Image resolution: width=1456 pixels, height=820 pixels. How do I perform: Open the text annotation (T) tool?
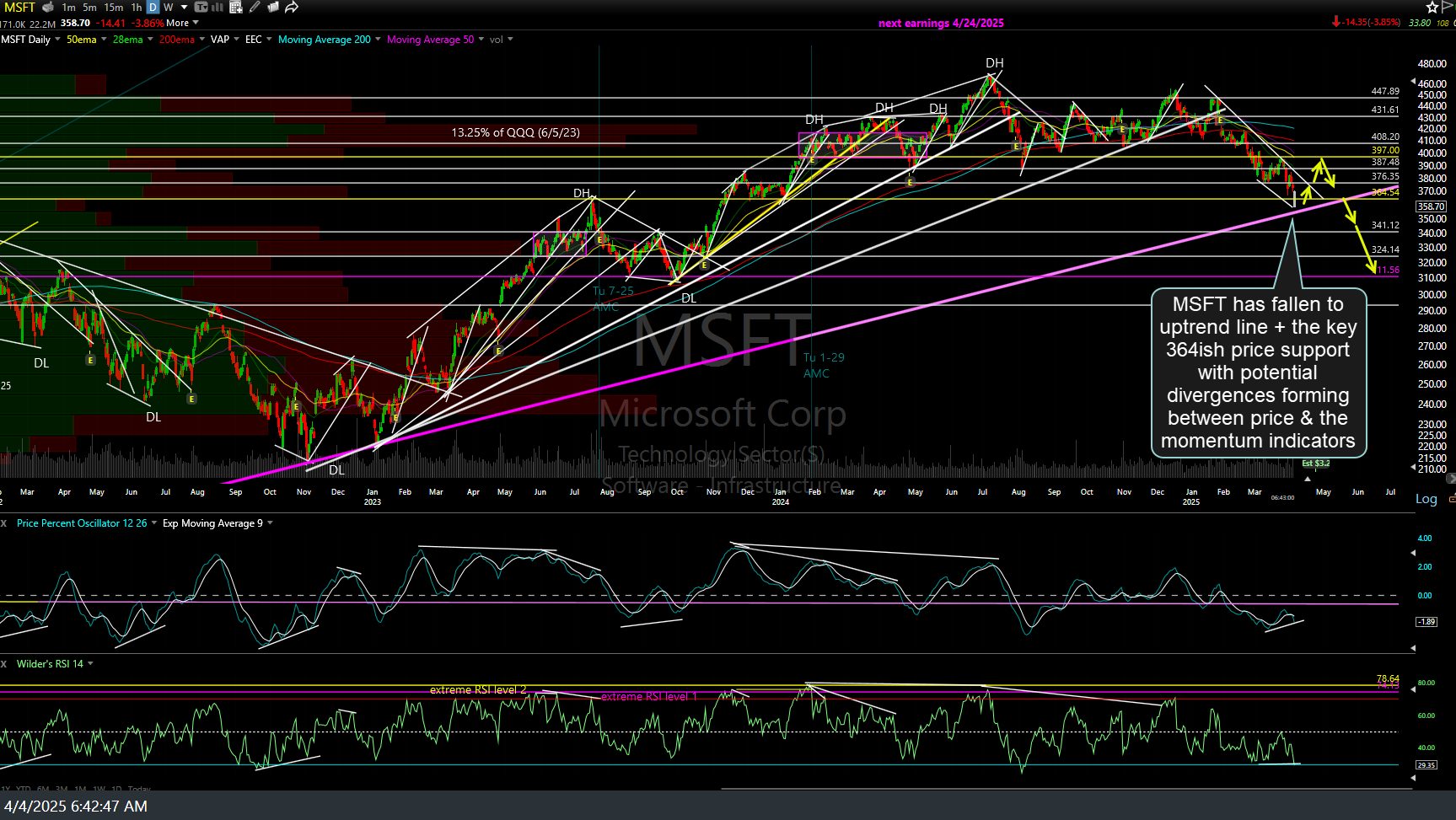201,7
